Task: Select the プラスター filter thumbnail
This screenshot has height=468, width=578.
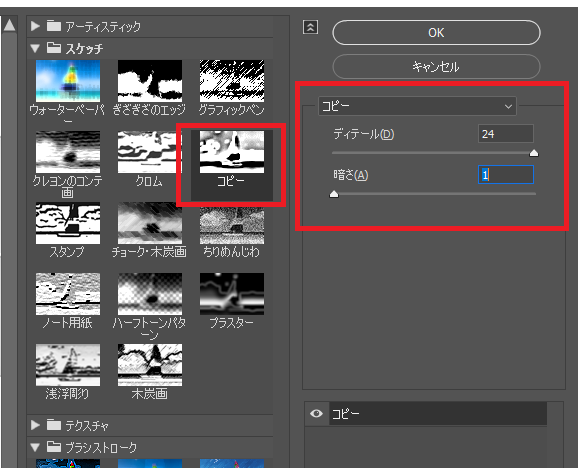Action: tap(232, 294)
